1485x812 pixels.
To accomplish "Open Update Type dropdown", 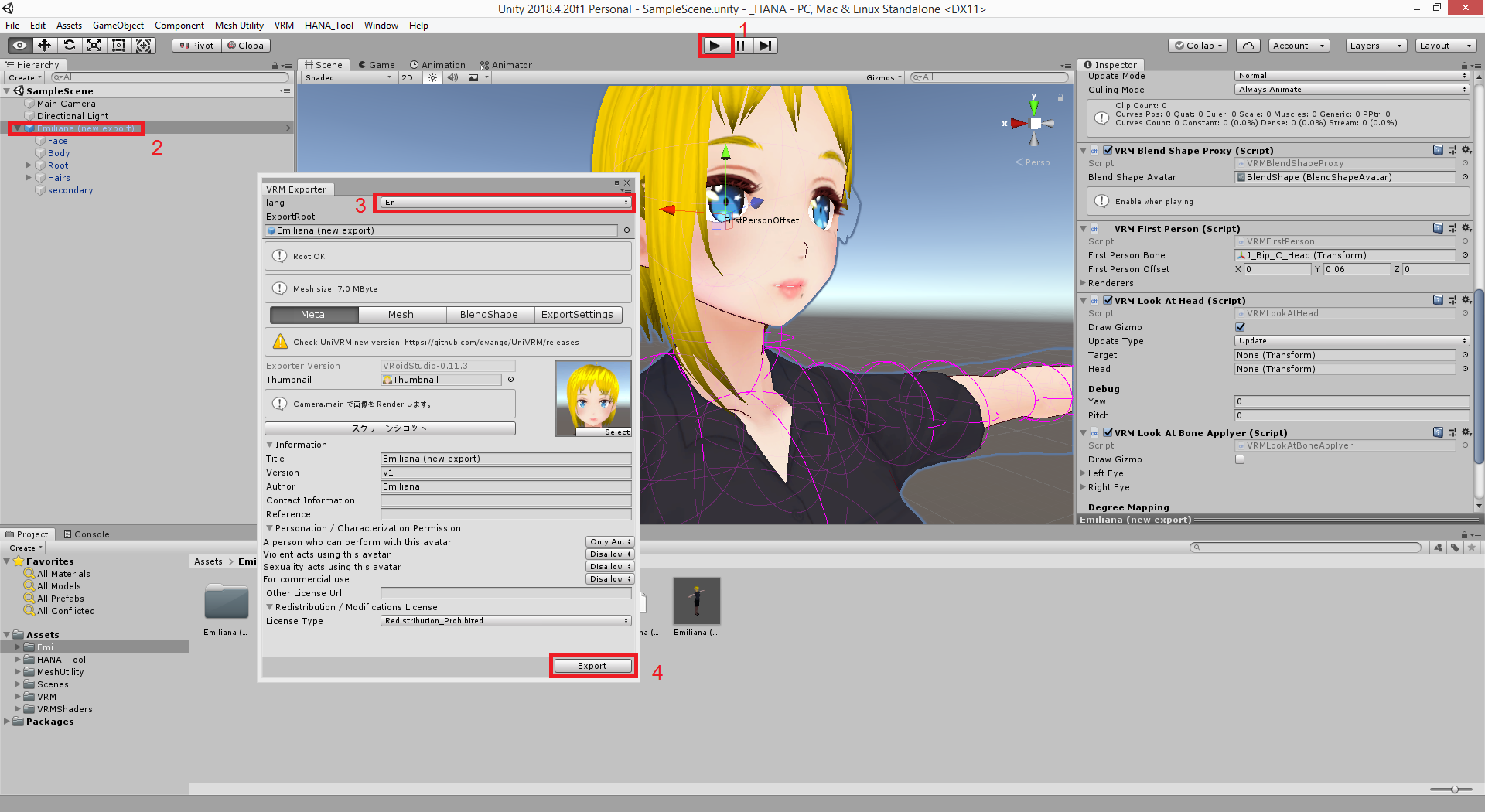I will coord(1352,341).
